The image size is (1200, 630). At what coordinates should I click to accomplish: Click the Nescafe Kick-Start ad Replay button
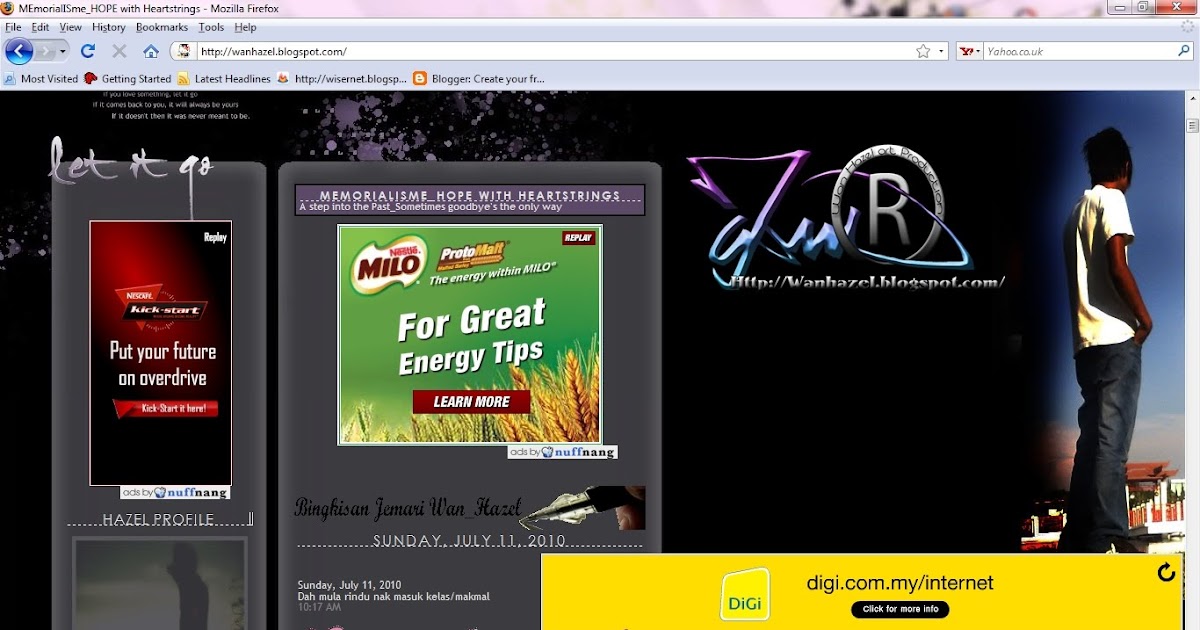click(215, 237)
